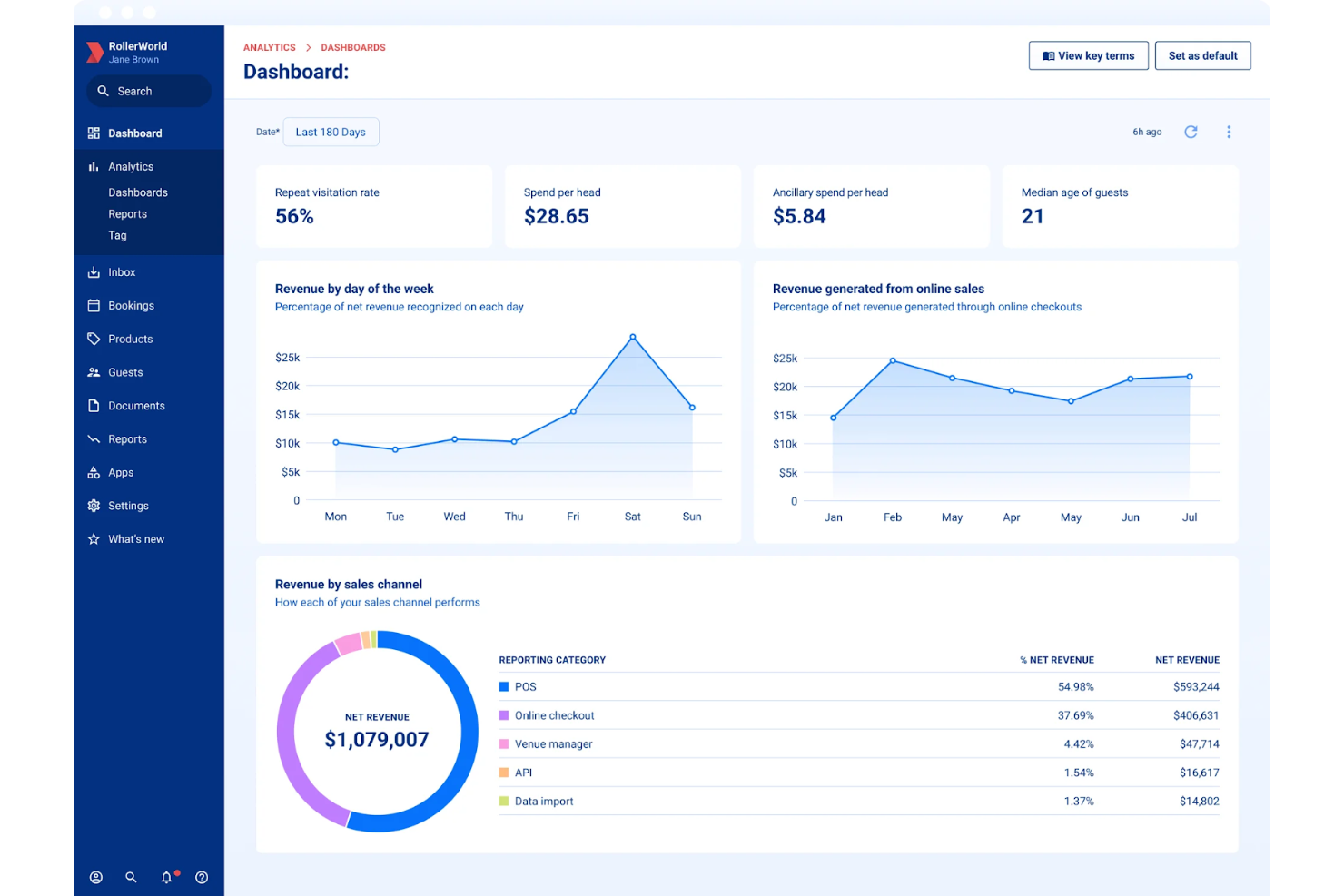This screenshot has height=896, width=1344.
Task: Click the Ancillary spend per head value $5.84
Action: pos(799,217)
